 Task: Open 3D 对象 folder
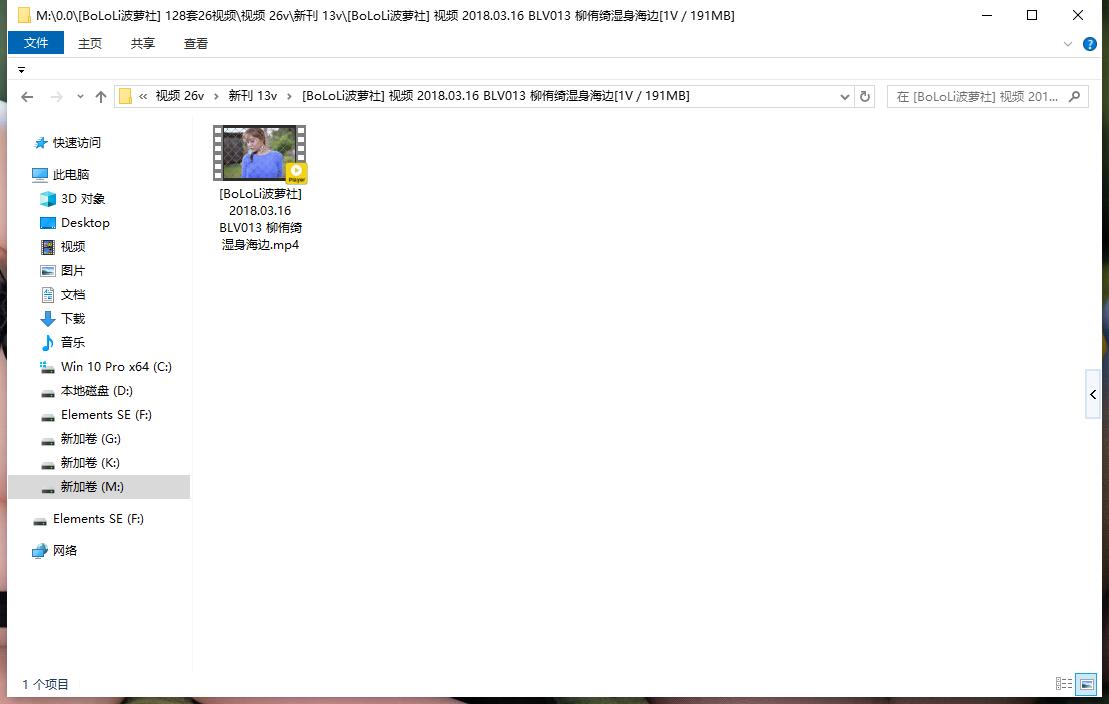point(83,198)
